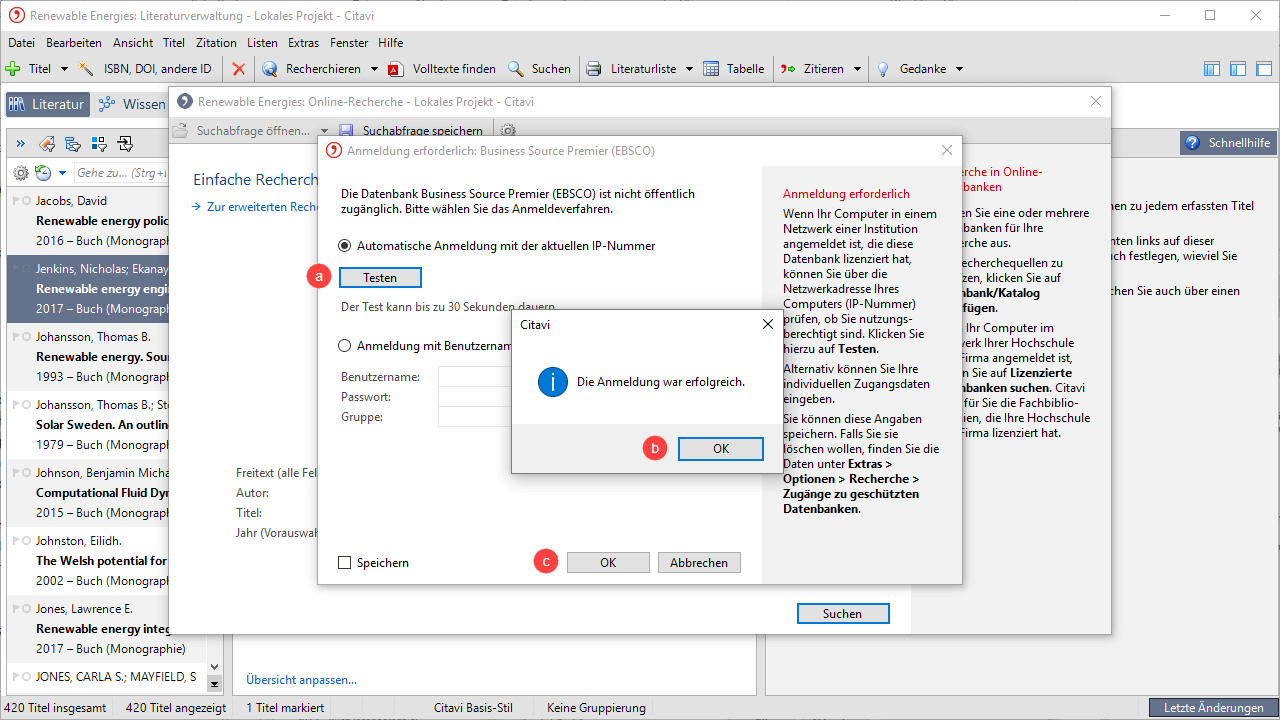Switch to the Literatur tab
Screen dimensions: 1280x720
[47, 104]
